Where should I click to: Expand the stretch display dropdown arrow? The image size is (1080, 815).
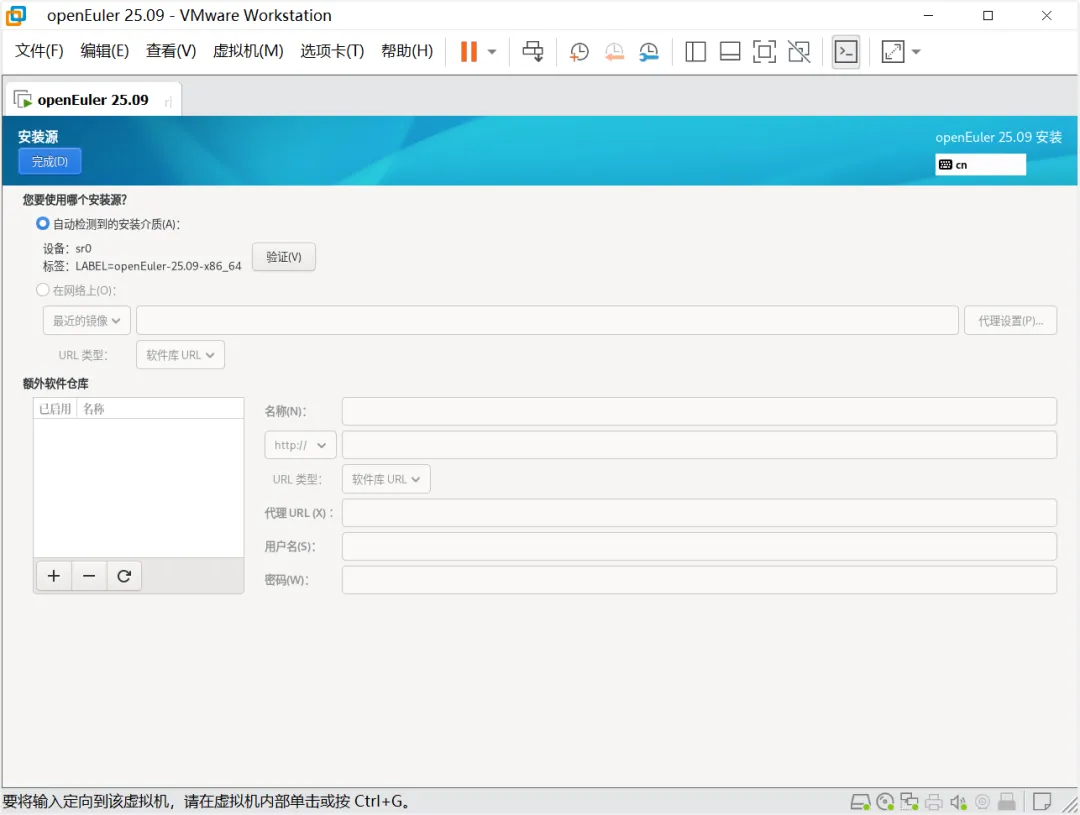click(x=916, y=52)
